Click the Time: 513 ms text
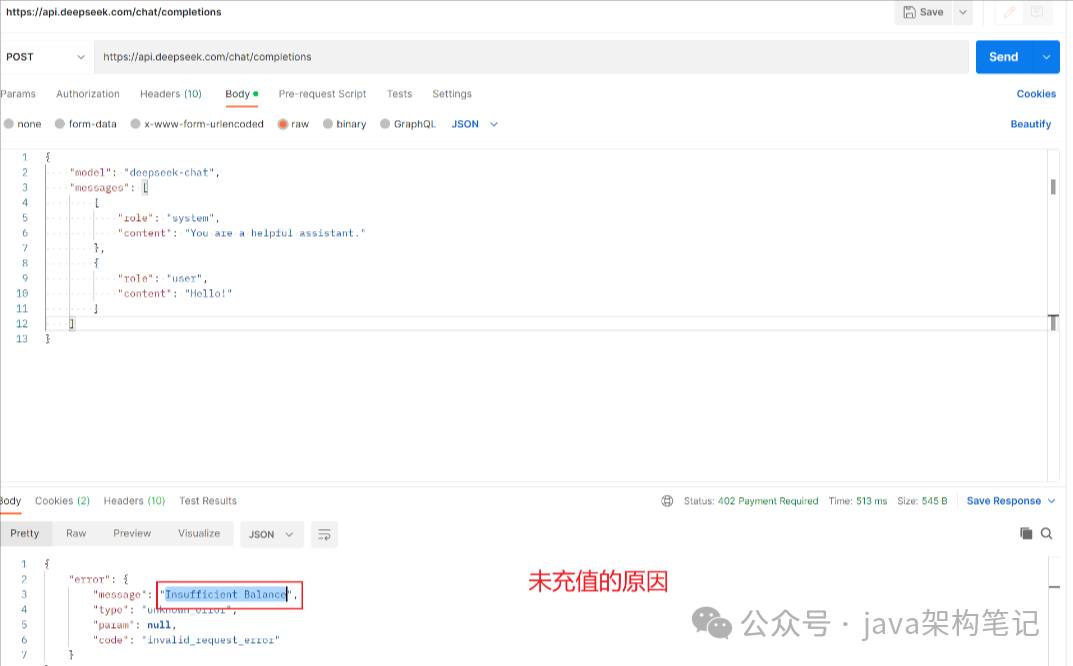 point(857,501)
